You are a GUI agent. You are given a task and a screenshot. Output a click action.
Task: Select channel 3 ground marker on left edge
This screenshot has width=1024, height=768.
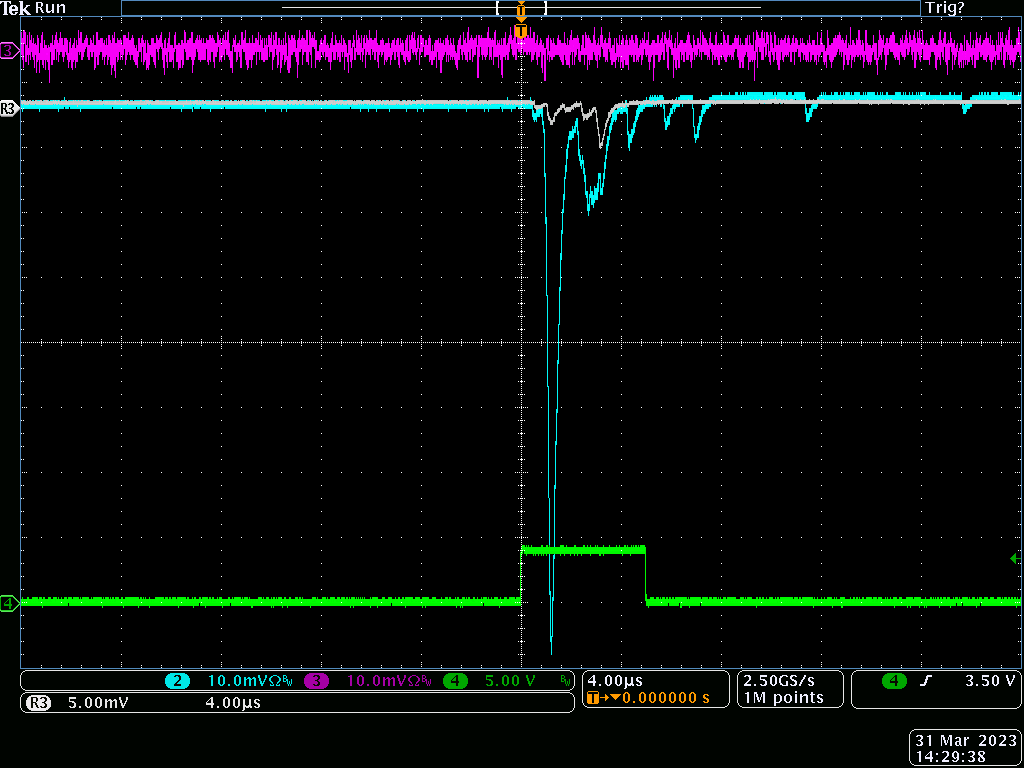[8, 50]
